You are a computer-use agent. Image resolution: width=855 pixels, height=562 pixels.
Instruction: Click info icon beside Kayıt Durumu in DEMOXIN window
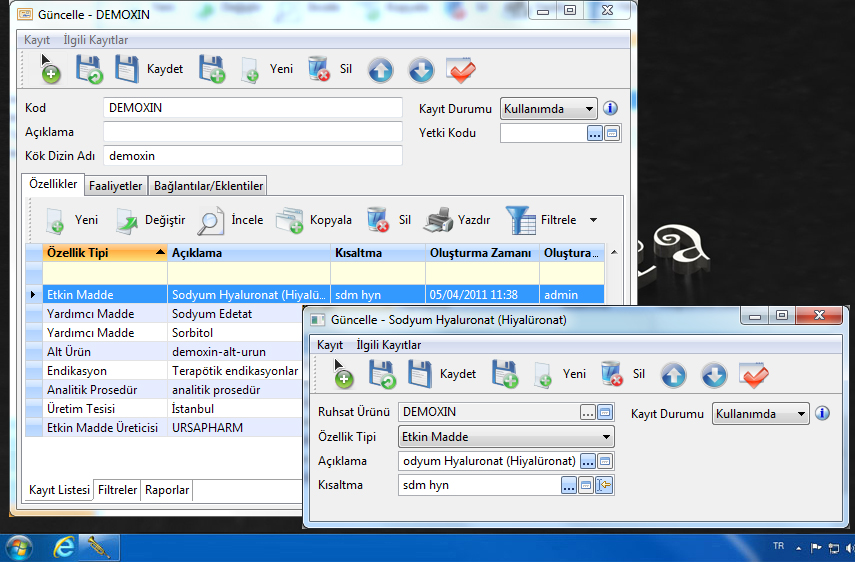pyautogui.click(x=610, y=108)
